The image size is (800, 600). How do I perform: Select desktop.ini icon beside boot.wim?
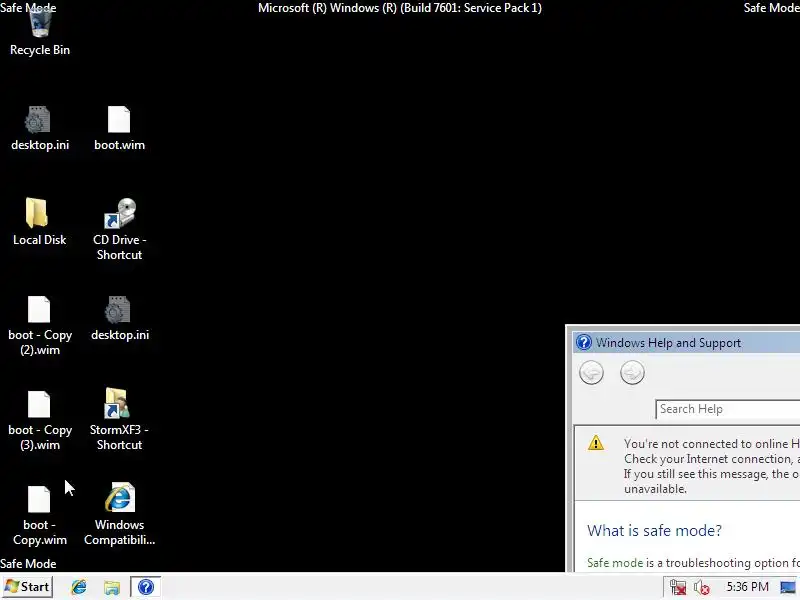pos(39,128)
